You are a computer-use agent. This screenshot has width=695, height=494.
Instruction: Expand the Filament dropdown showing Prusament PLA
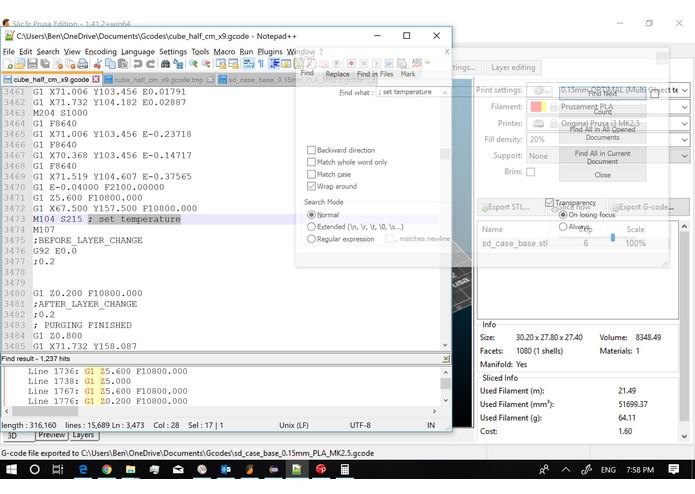(685, 107)
